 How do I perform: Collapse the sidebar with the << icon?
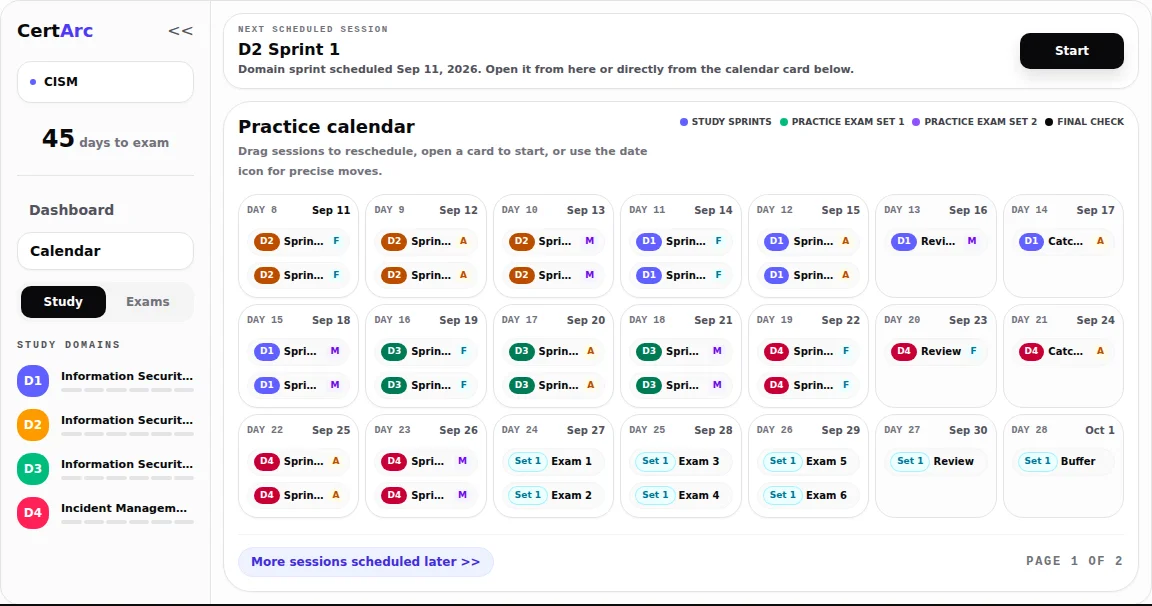coord(180,31)
